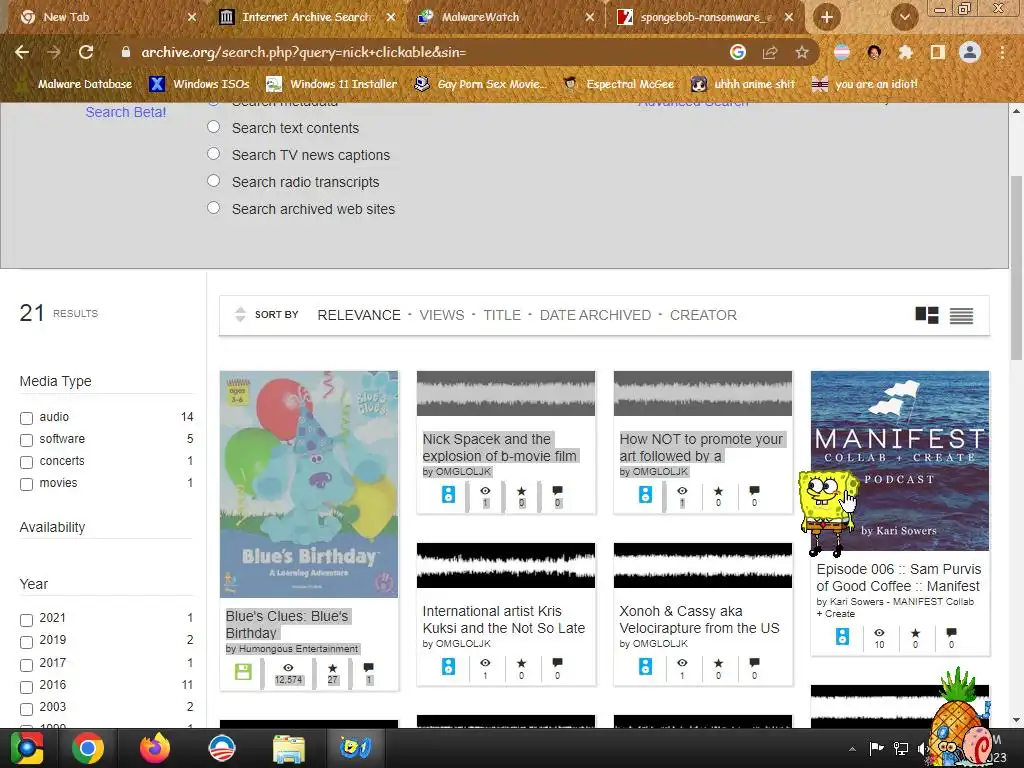This screenshot has height=768, width=1024.
Task: Open the Search Beta! link
Action: [x=125, y=112]
